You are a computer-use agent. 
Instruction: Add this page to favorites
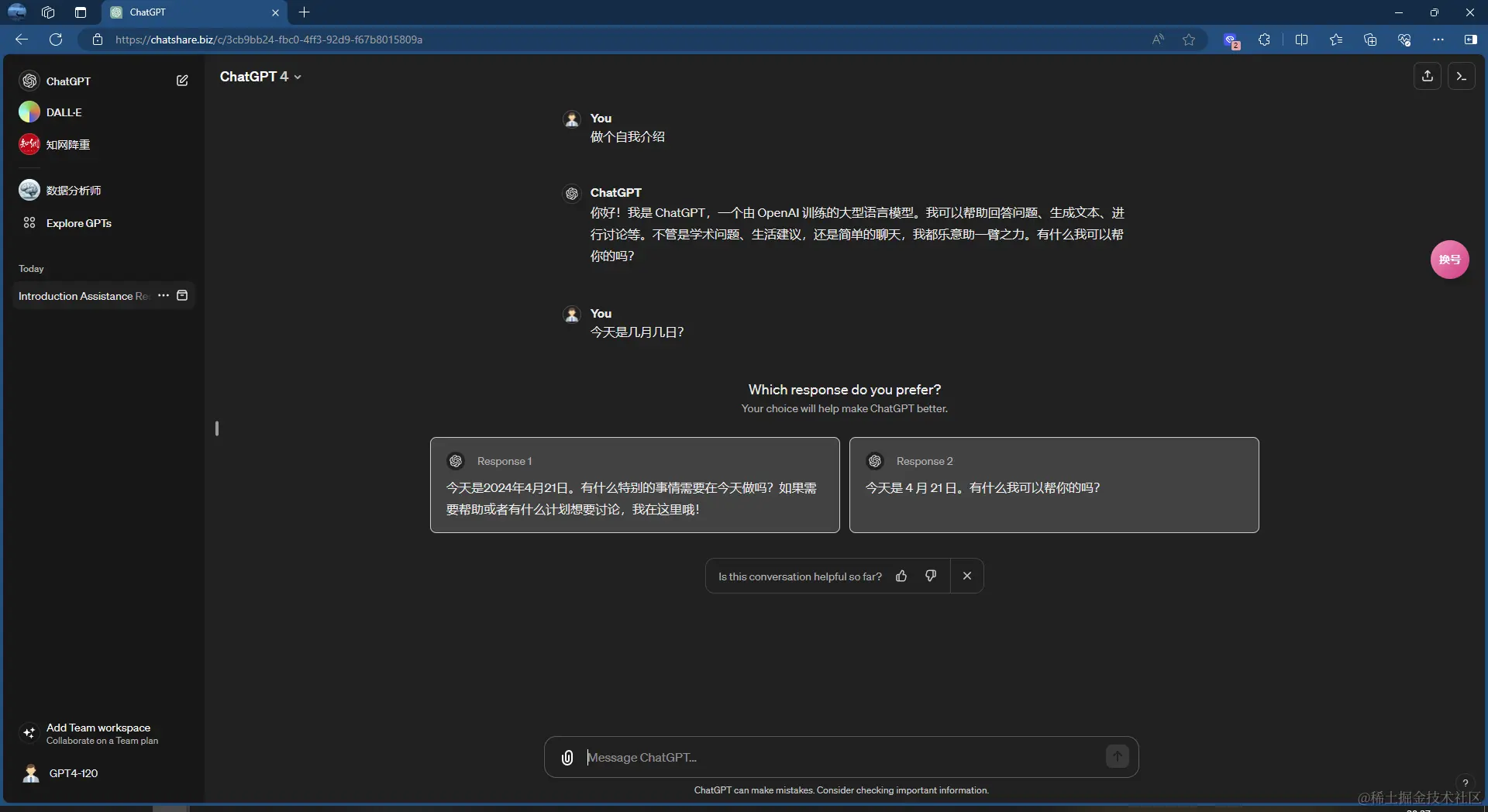(x=1189, y=40)
